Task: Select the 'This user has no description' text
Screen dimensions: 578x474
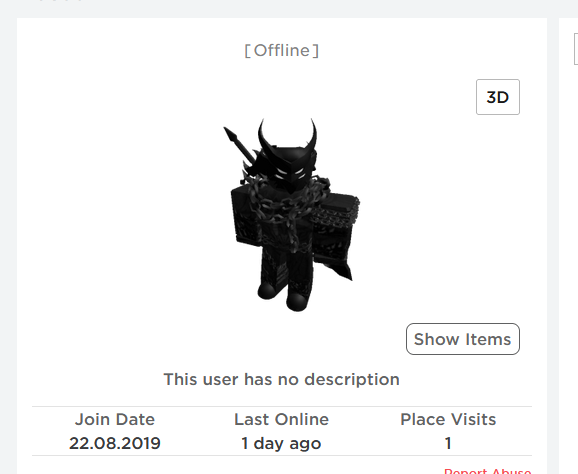Action: pos(282,379)
